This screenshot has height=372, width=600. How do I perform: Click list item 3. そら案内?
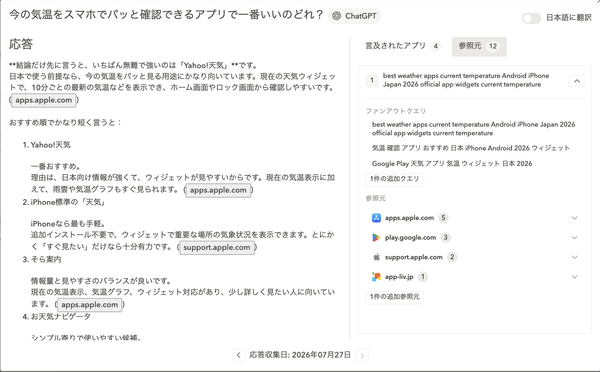pyautogui.click(x=42, y=259)
